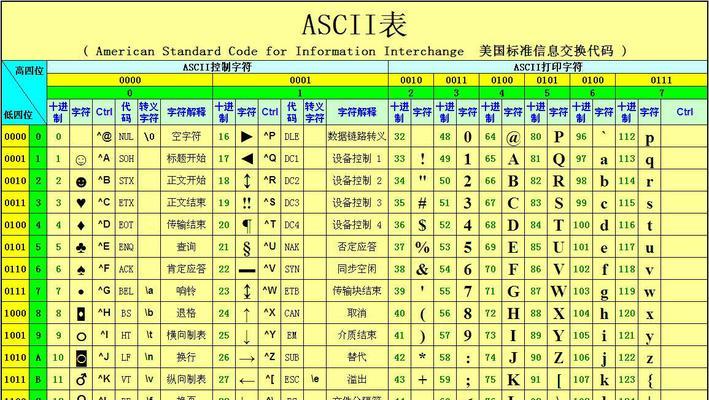Click the "^Z" Ctrl cell
The image size is (709, 400).
click(x=270, y=357)
